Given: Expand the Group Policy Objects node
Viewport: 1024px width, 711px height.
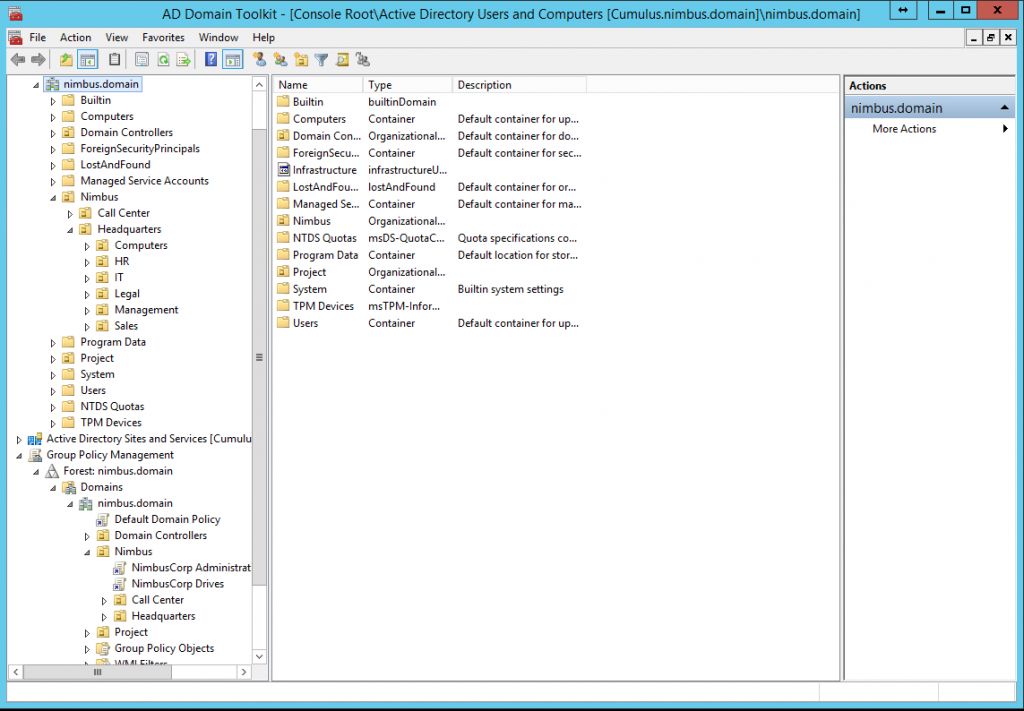Looking at the screenshot, I should tap(88, 649).
